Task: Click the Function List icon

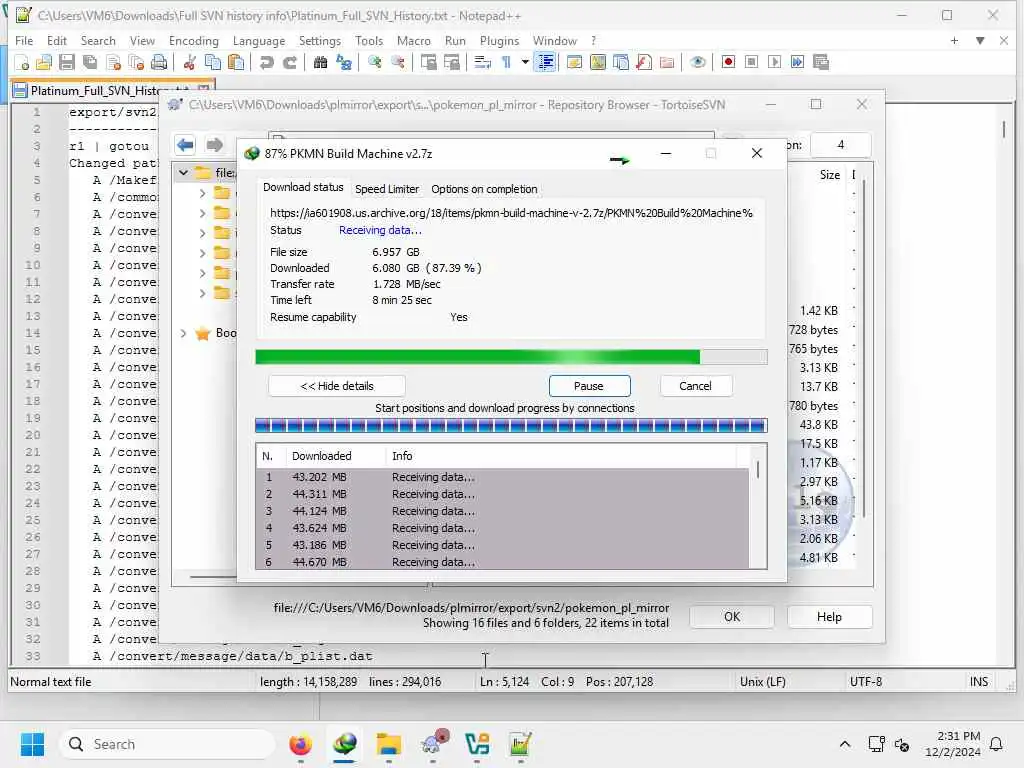Action: click(x=644, y=63)
